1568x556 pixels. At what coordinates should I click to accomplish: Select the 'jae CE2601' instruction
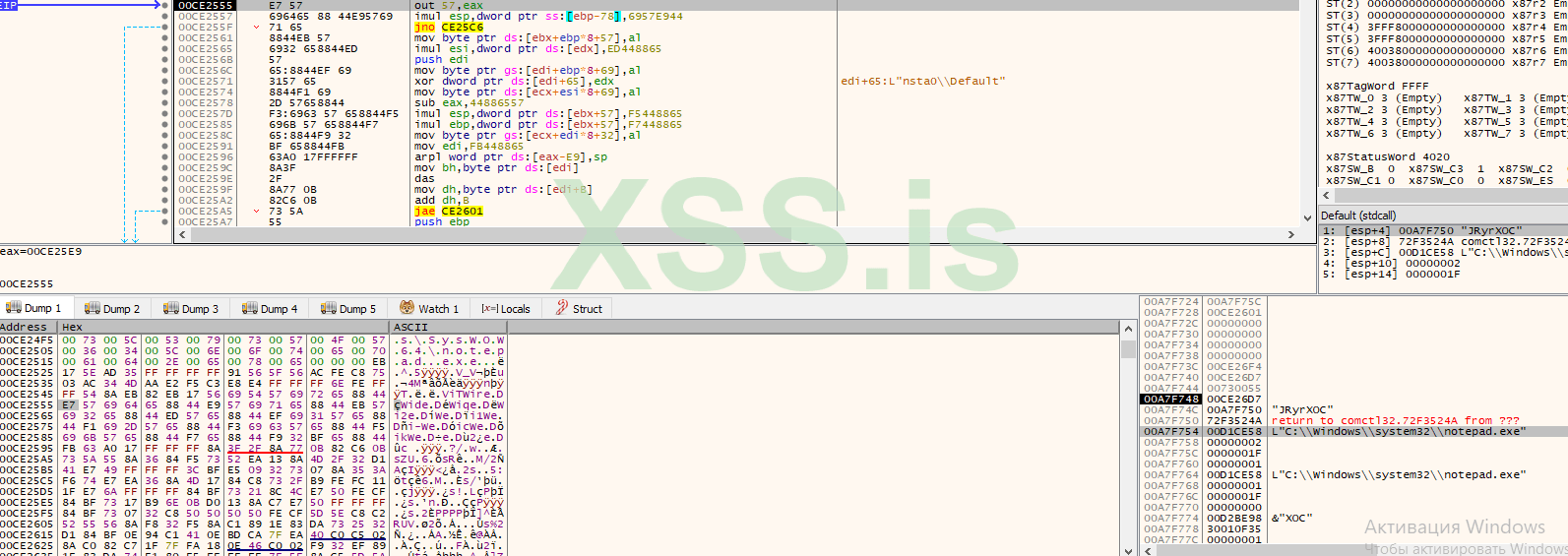[449, 212]
